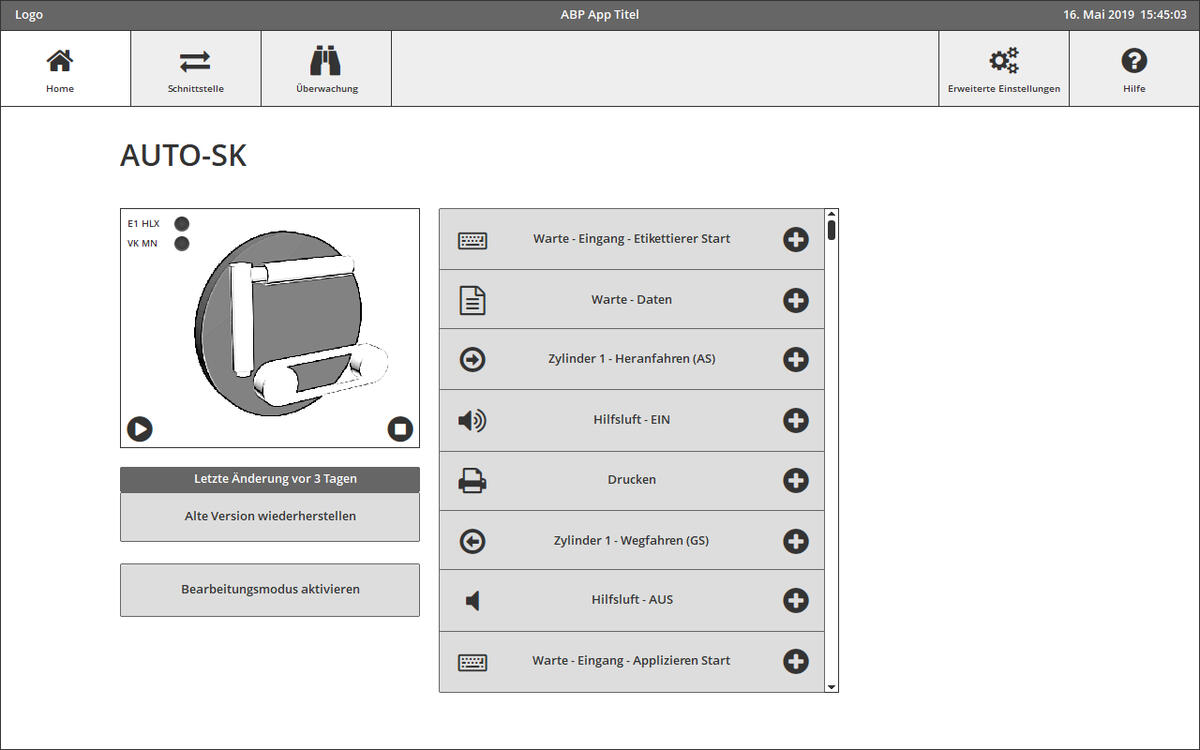Expand Hilfsluft - AUS using the plus button
Image resolution: width=1200 pixels, height=750 pixels.
click(x=796, y=601)
